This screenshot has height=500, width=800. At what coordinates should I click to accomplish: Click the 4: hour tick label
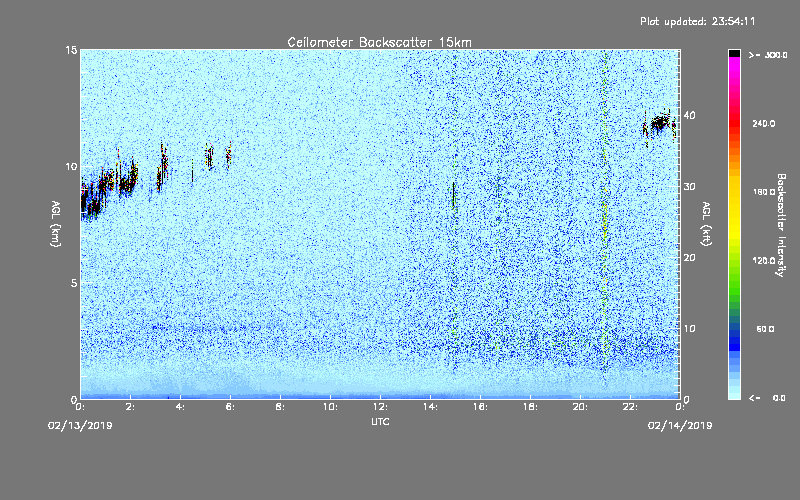(181, 407)
